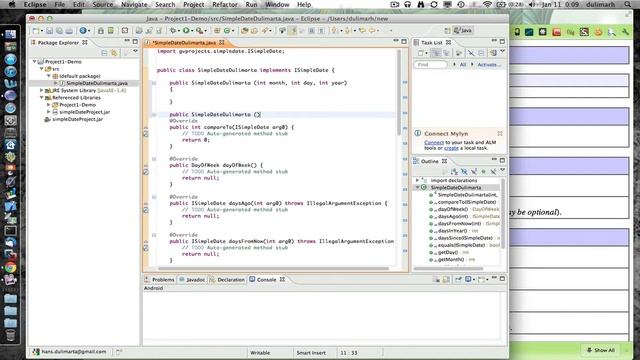Expand import declarations in Outline
The width and height of the screenshot is (640, 360).
click(417, 180)
